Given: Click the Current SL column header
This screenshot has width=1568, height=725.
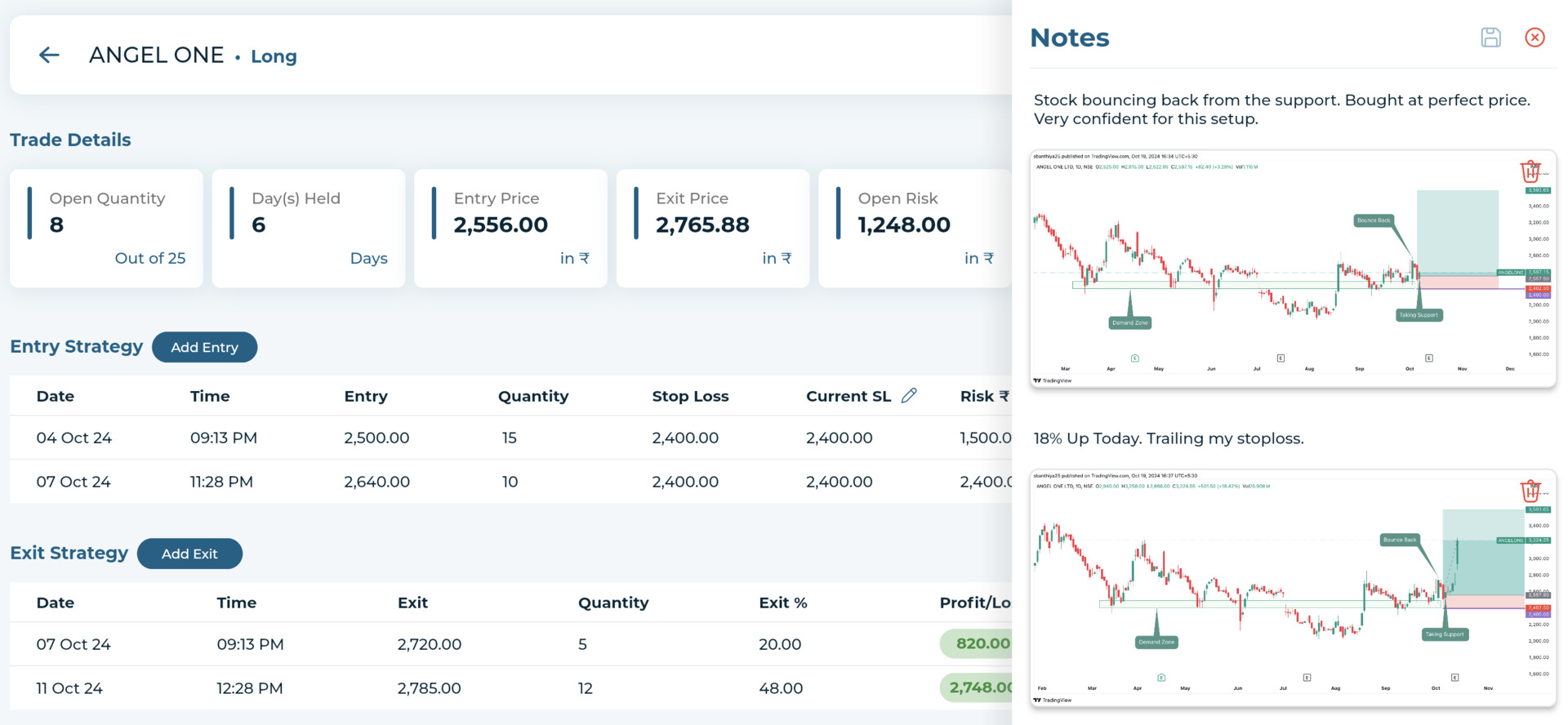Looking at the screenshot, I should (x=849, y=396).
